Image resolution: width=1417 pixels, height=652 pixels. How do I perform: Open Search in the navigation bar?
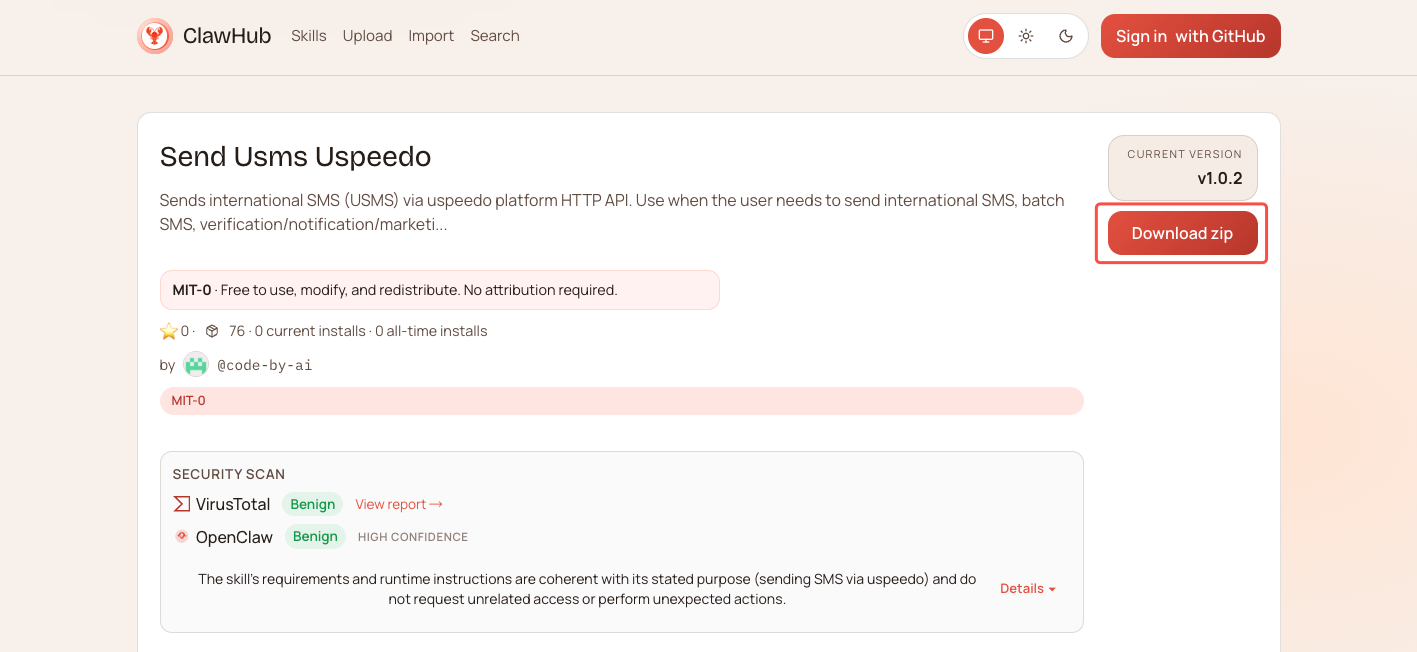tap(494, 36)
